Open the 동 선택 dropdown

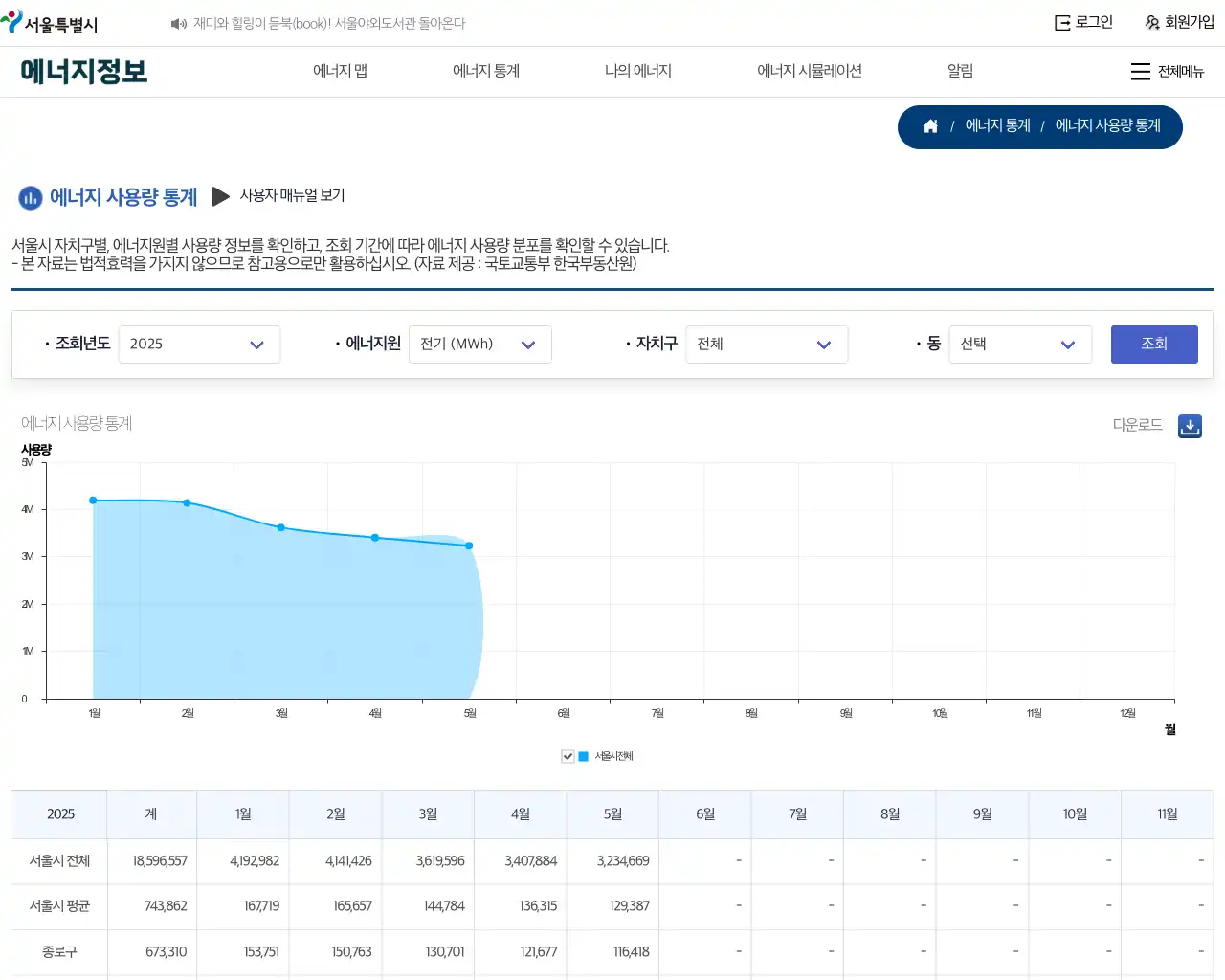(x=1020, y=345)
